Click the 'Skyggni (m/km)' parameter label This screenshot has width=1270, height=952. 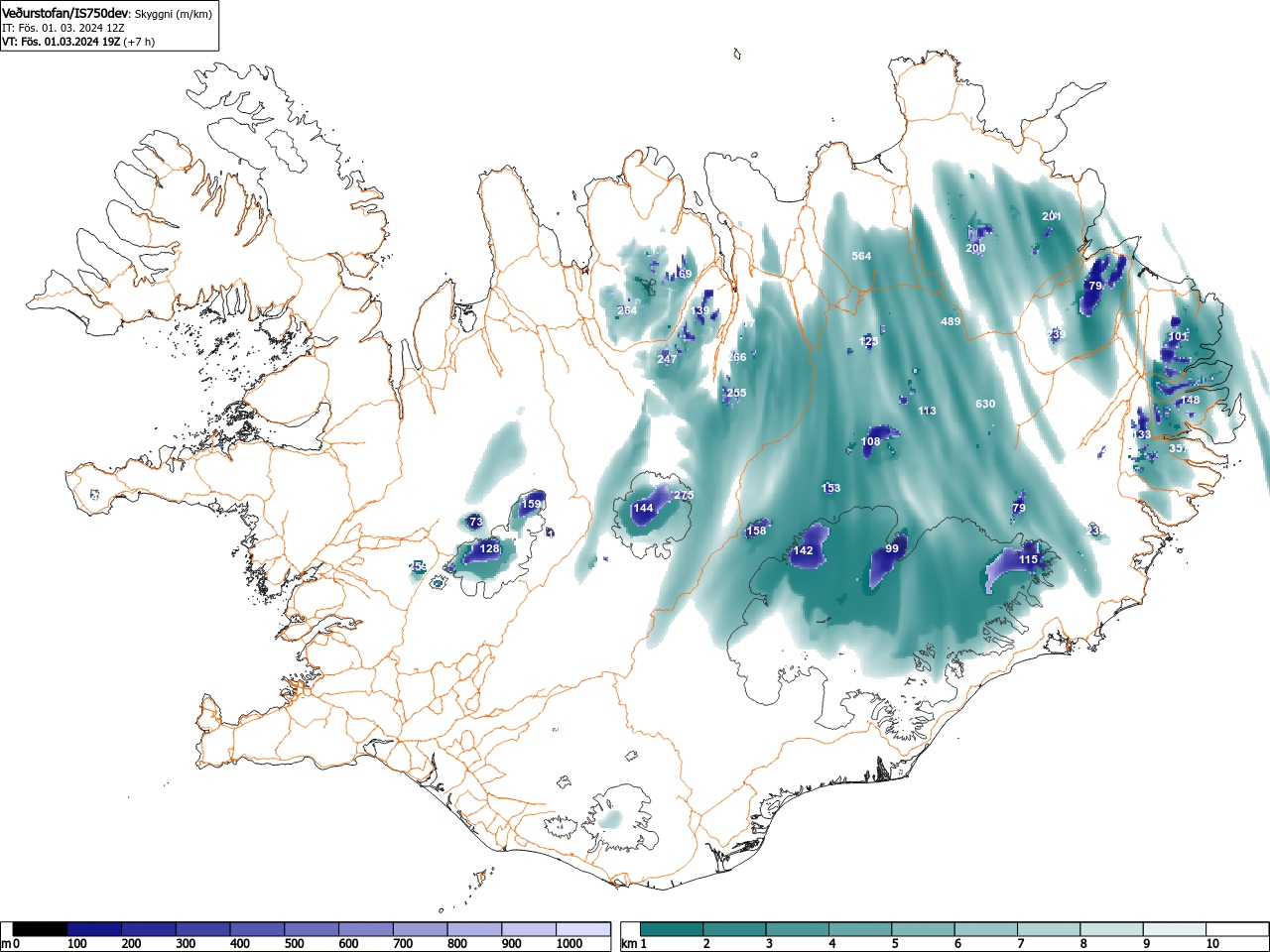(x=173, y=14)
